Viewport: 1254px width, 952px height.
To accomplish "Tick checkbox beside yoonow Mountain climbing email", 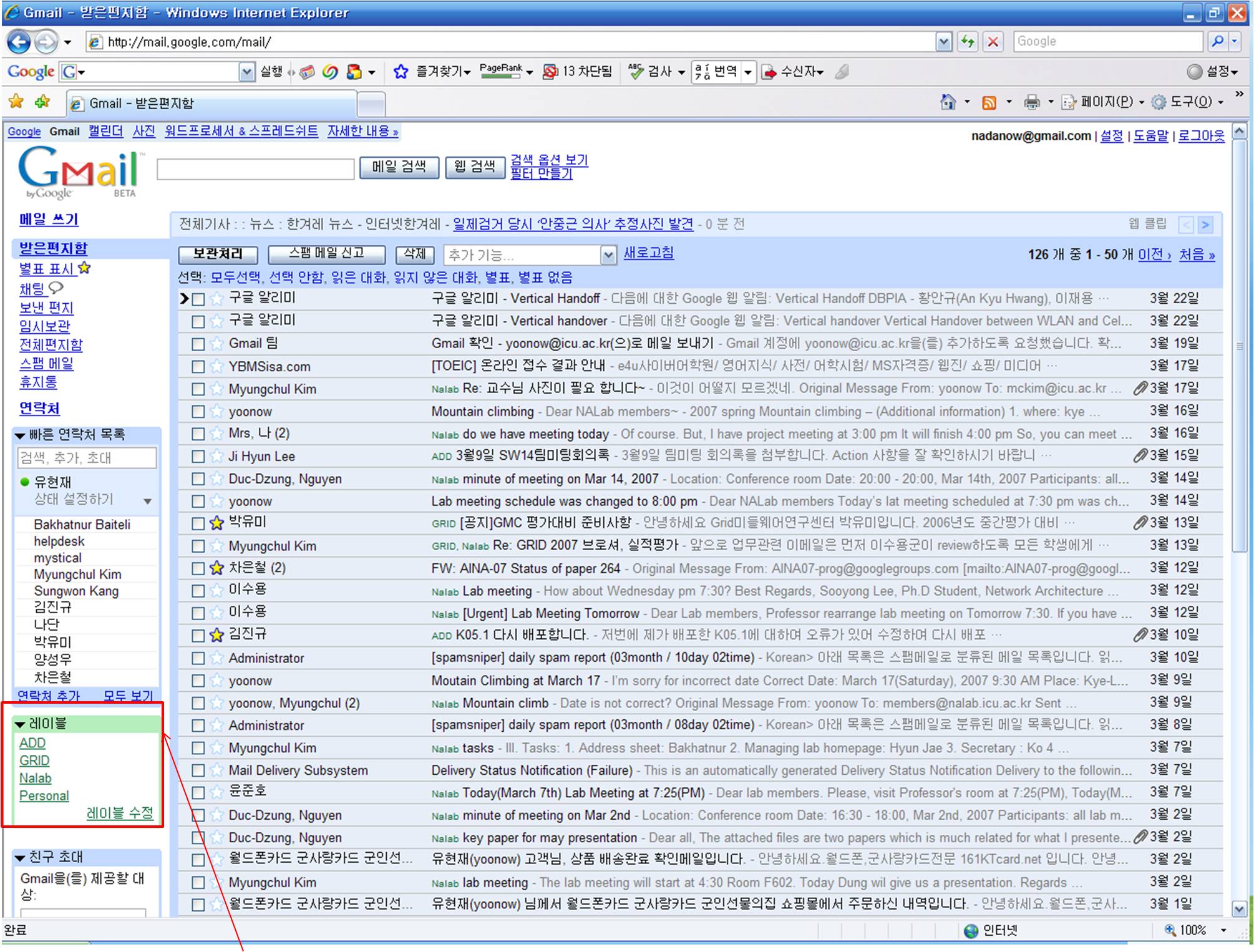I will tap(198, 412).
